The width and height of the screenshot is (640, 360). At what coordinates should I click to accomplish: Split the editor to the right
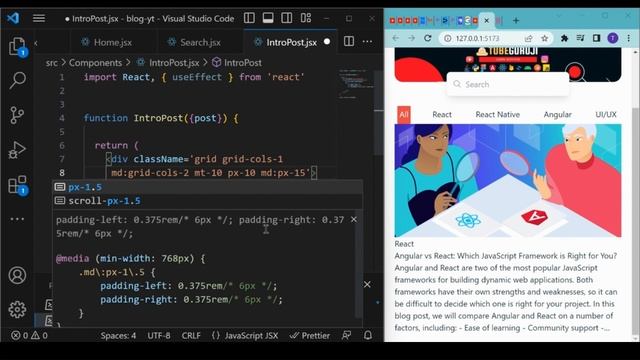click(349, 41)
